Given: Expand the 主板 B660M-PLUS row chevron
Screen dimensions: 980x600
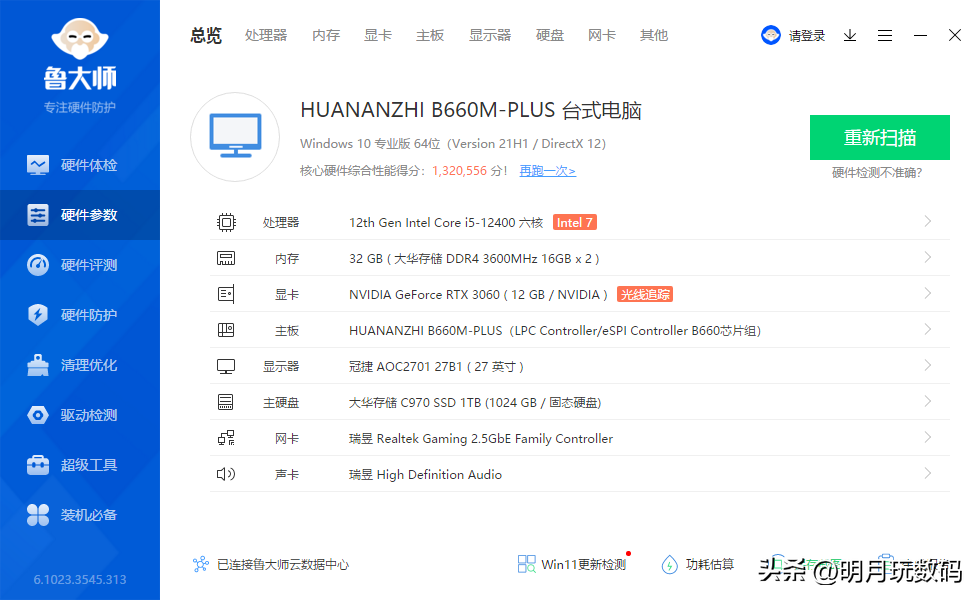Looking at the screenshot, I should tap(928, 329).
